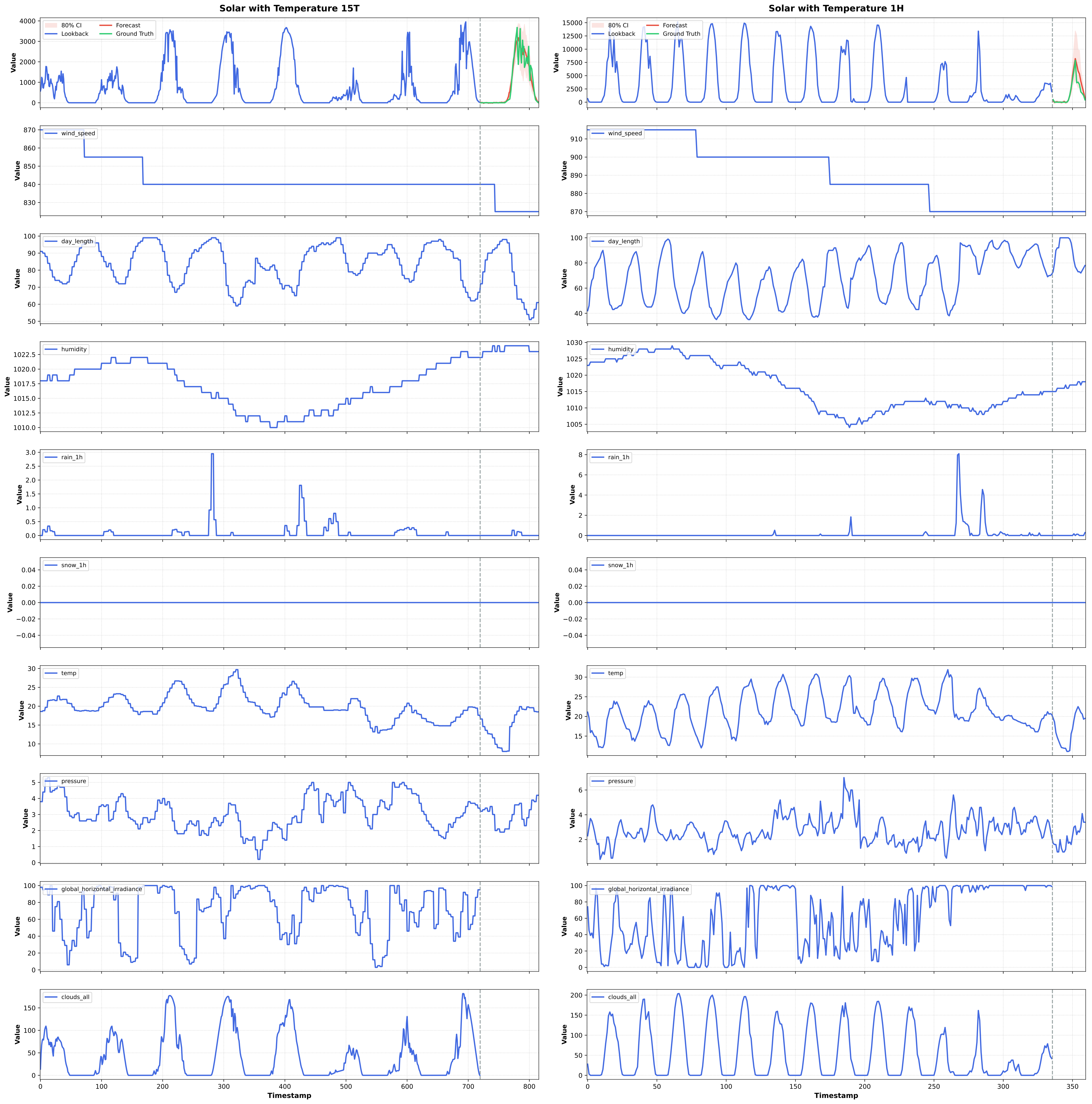The height and width of the screenshot is (1104, 1092).
Task: Select clouds_all legend label in 15T column
Action: 76,998
